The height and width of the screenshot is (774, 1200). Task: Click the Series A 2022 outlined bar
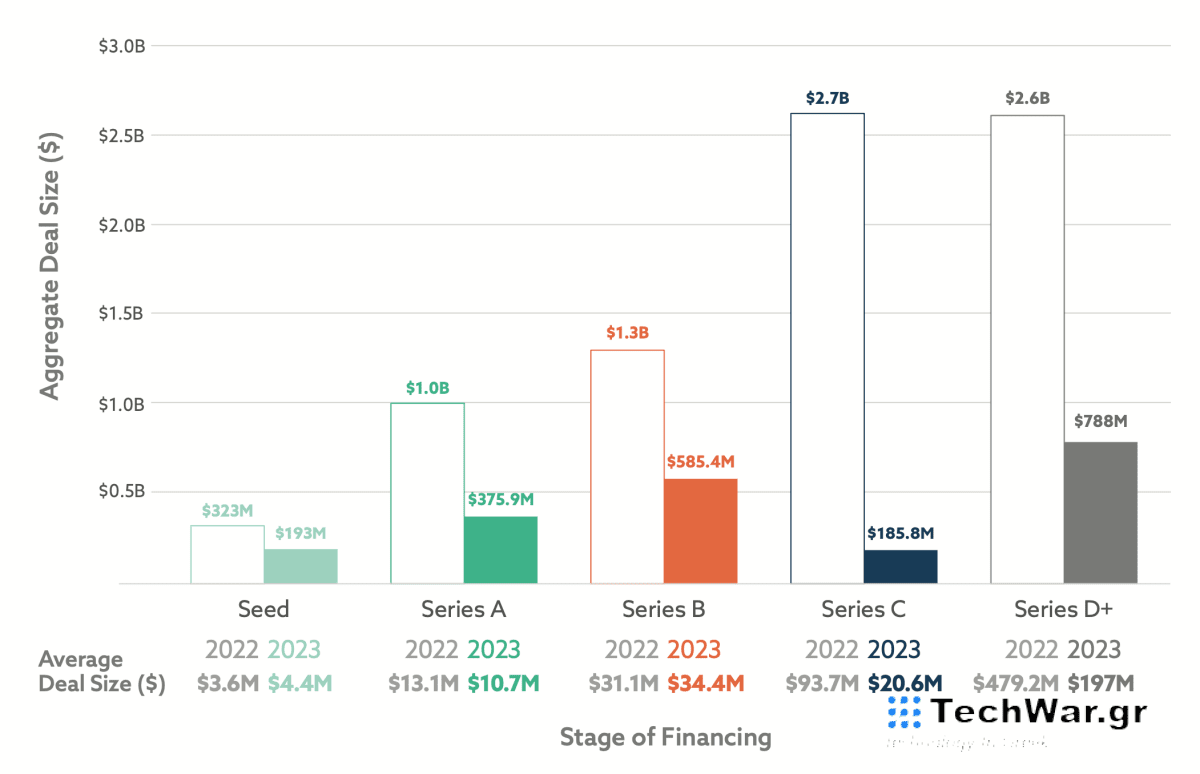(x=427, y=493)
